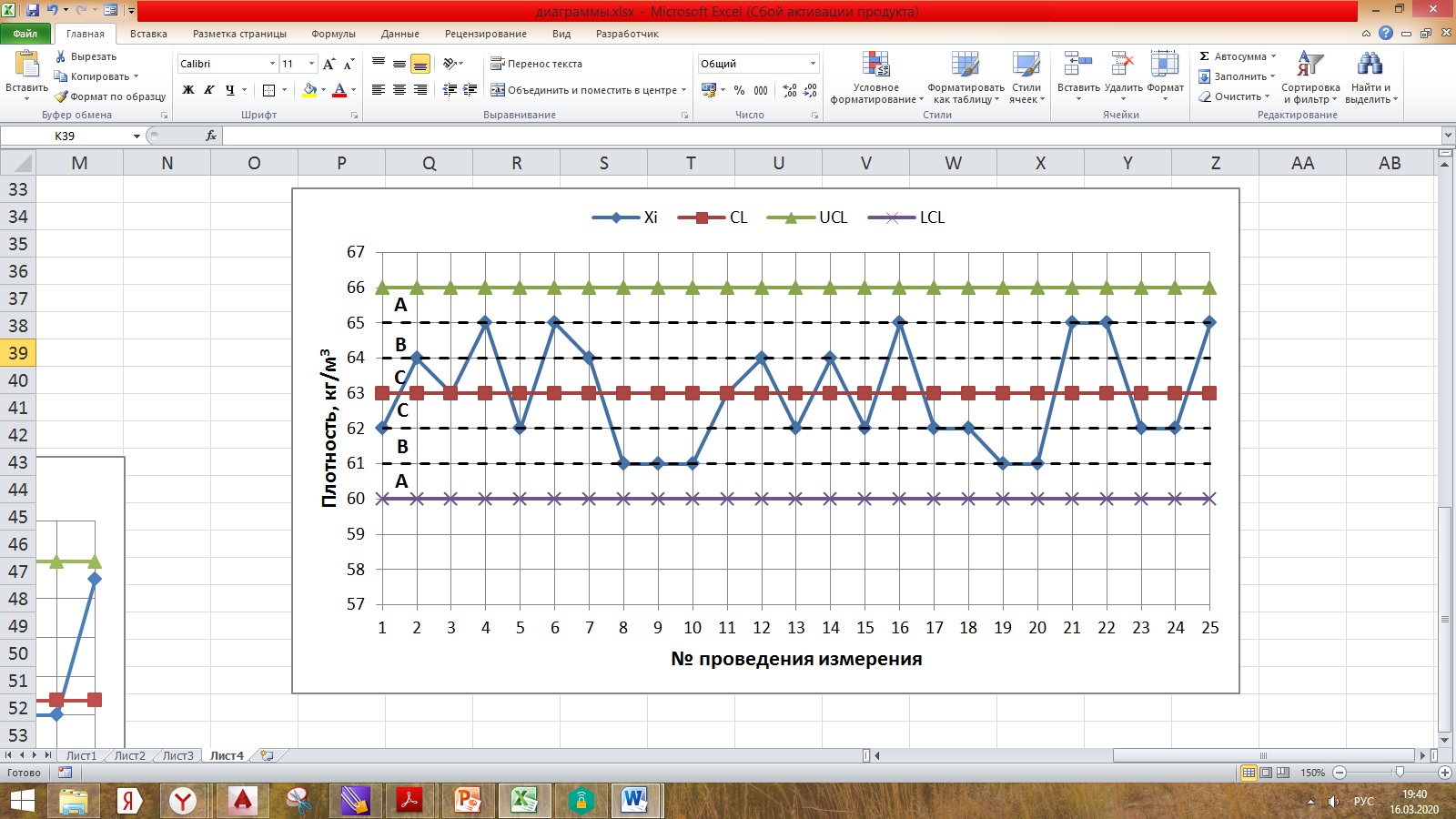The width and height of the screenshot is (1456, 819).
Task: Open the Calibri font name dropdown
Action: click(x=272, y=64)
